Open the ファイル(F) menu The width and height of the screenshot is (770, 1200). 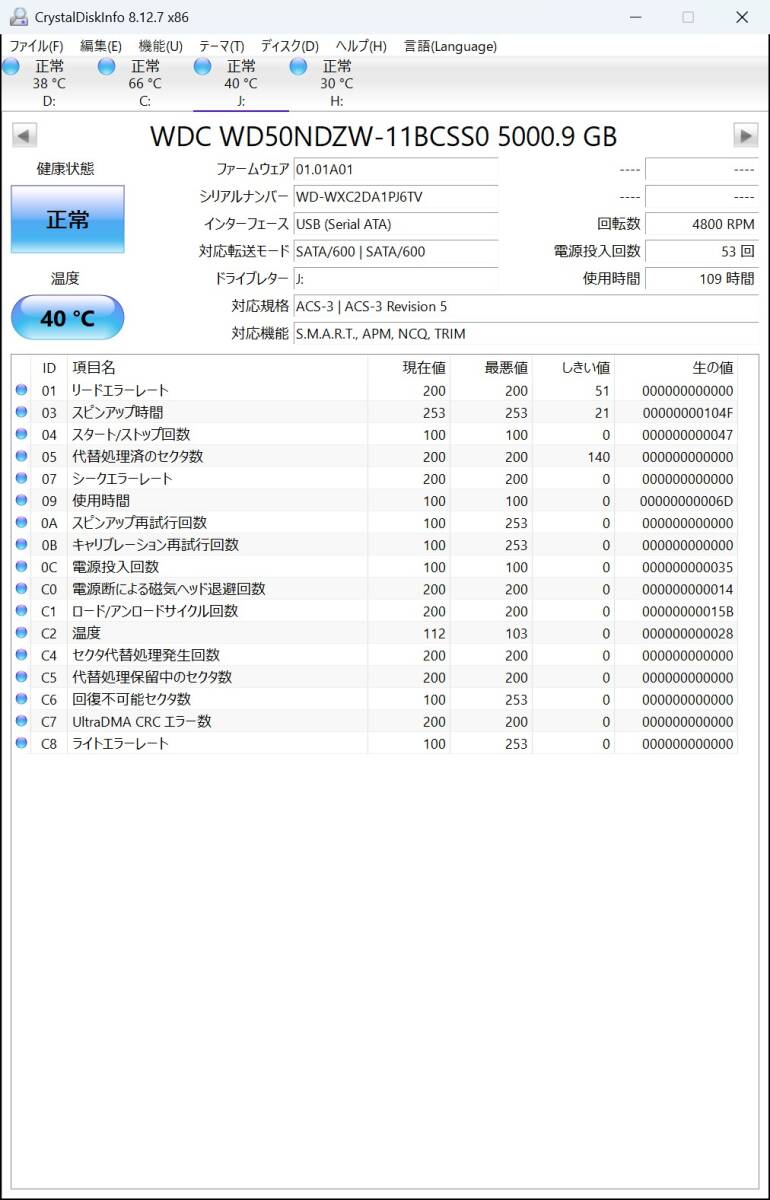(36, 46)
